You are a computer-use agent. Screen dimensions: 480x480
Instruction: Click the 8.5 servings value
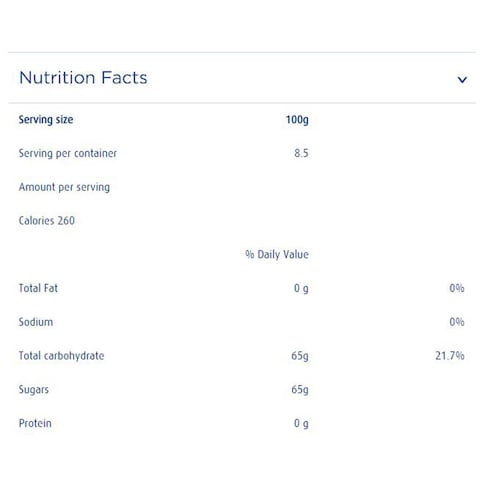click(x=301, y=153)
